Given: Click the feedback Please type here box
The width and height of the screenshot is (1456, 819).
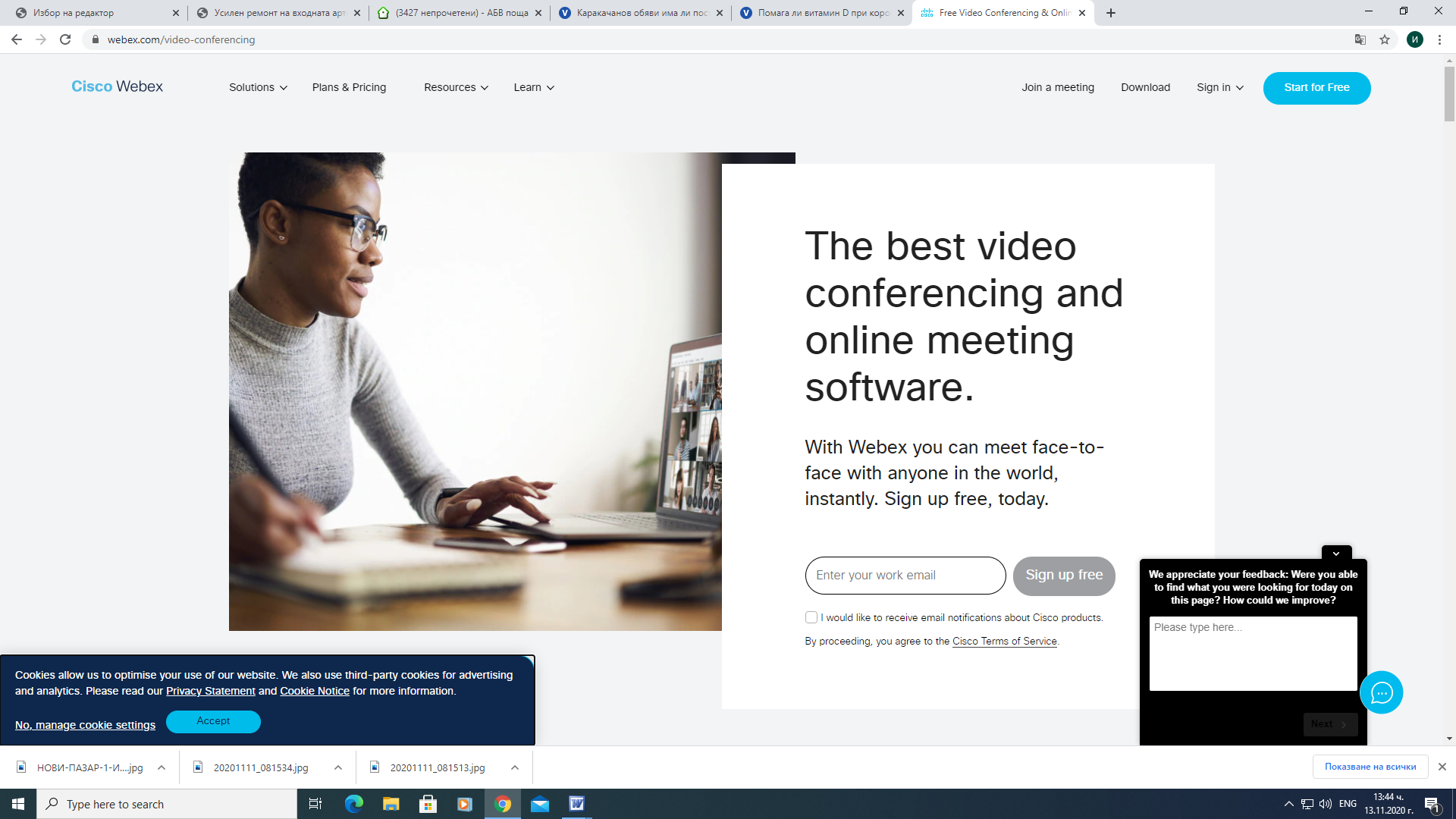Looking at the screenshot, I should pos(1253,654).
